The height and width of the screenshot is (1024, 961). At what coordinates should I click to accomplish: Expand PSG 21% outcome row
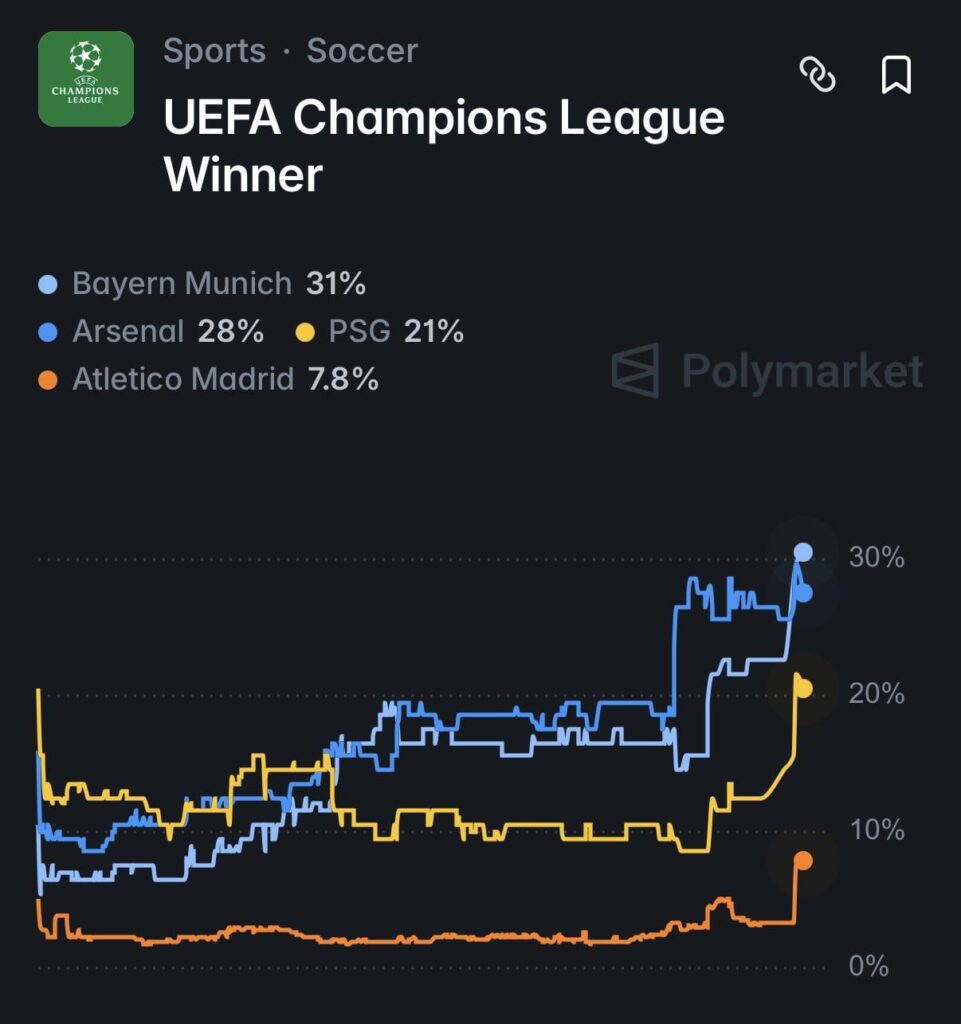pyautogui.click(x=385, y=331)
